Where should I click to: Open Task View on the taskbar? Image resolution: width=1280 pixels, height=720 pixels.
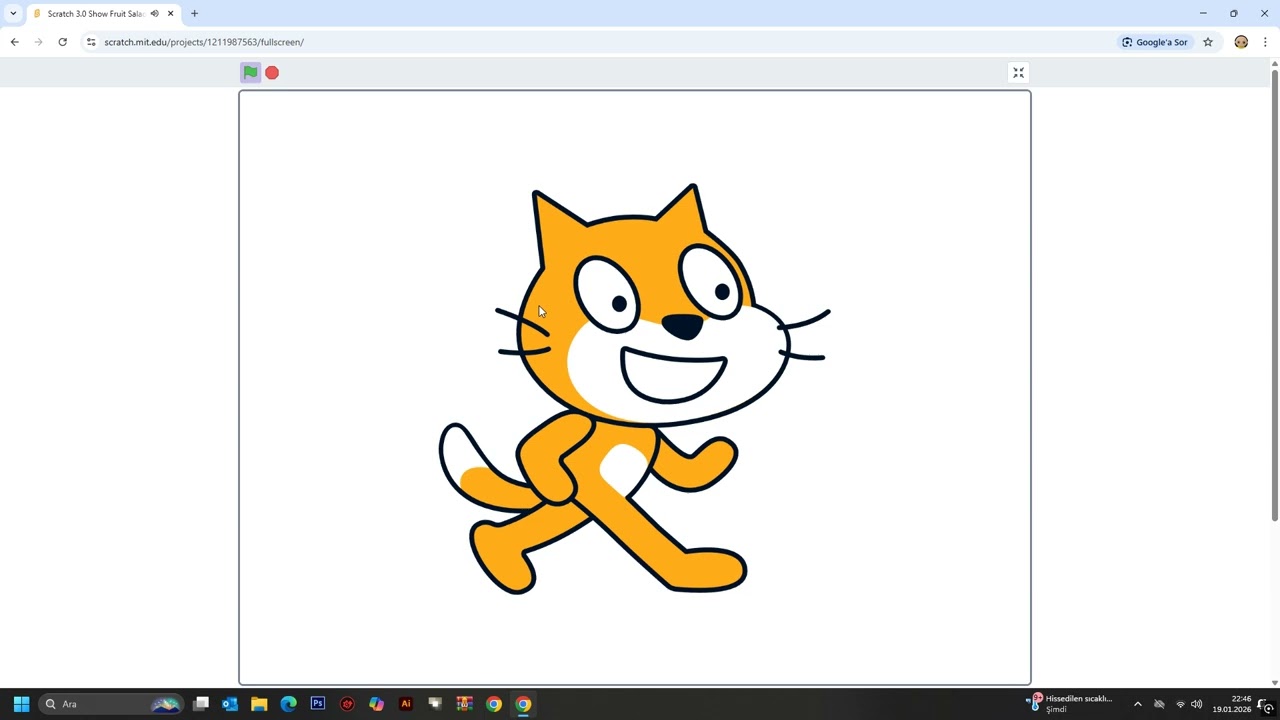[201, 704]
